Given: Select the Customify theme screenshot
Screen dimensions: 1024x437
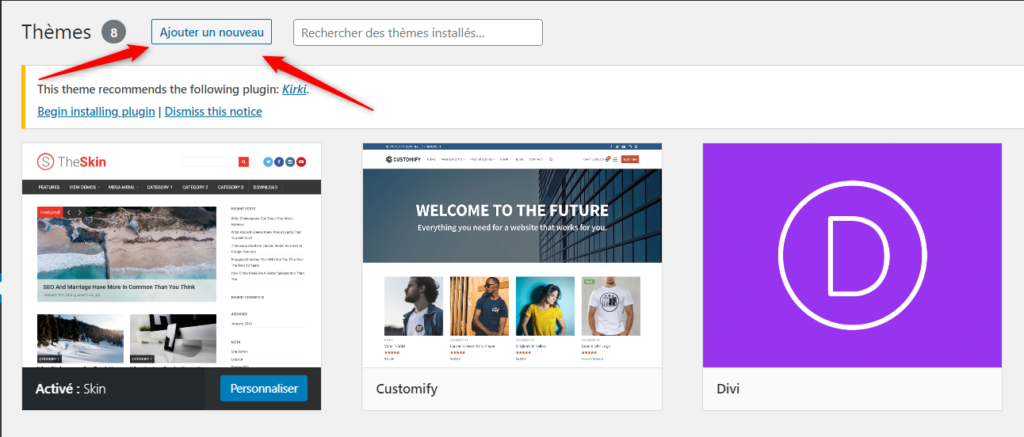Looking at the screenshot, I should tap(511, 255).
